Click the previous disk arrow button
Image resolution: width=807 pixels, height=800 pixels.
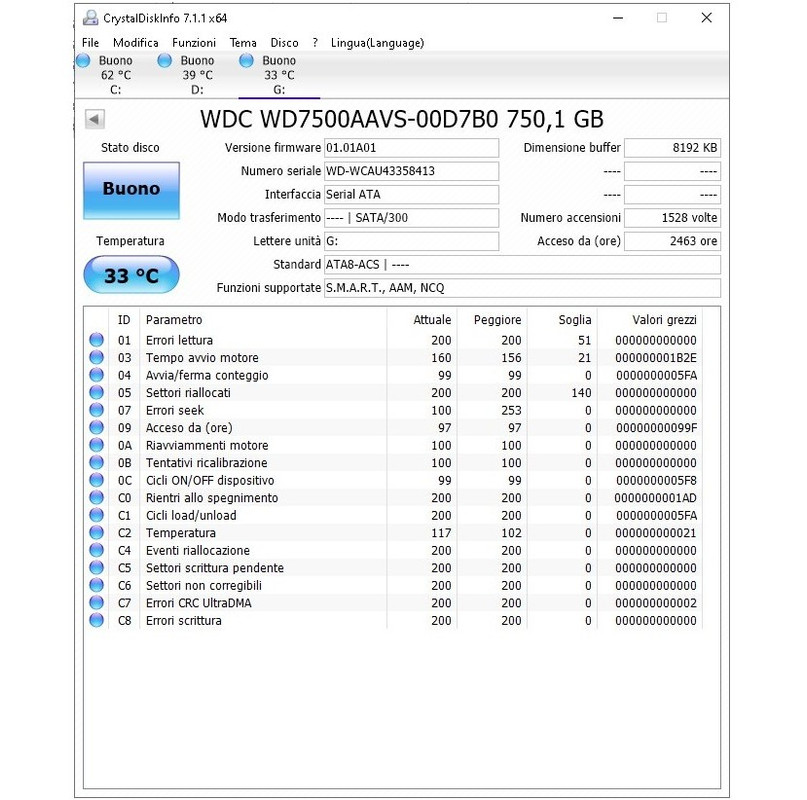[95, 119]
